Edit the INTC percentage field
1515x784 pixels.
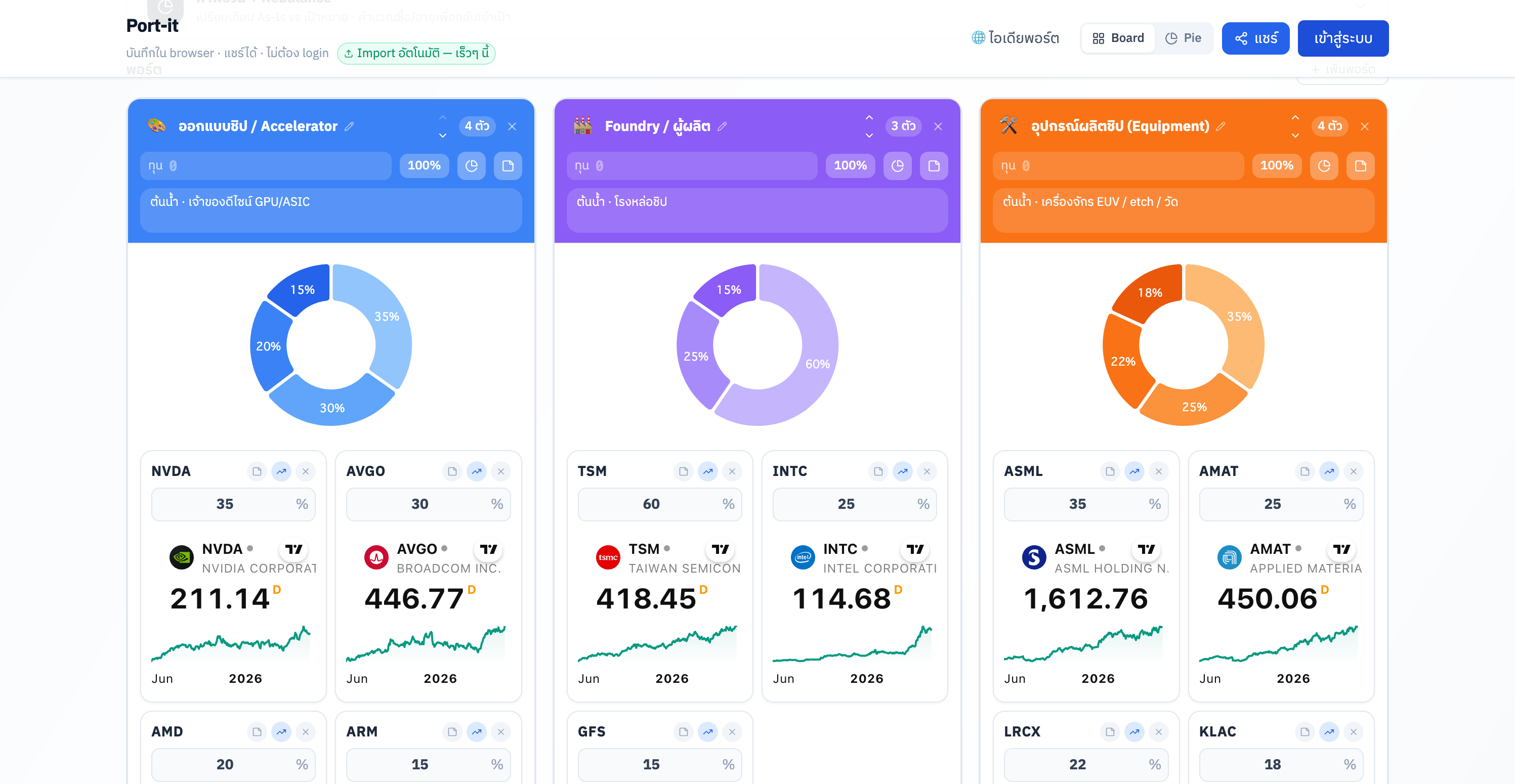pyautogui.click(x=855, y=504)
